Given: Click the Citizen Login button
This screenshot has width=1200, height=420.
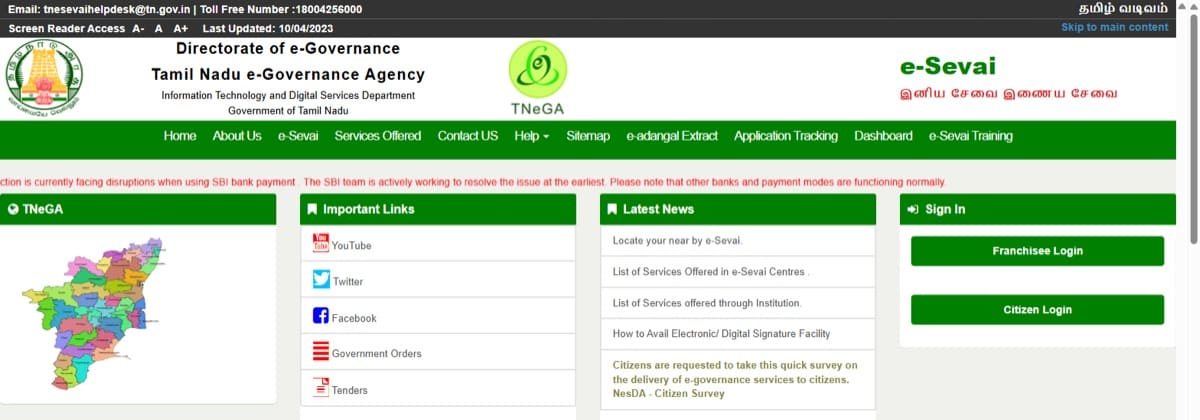Looking at the screenshot, I should coord(1037,310).
